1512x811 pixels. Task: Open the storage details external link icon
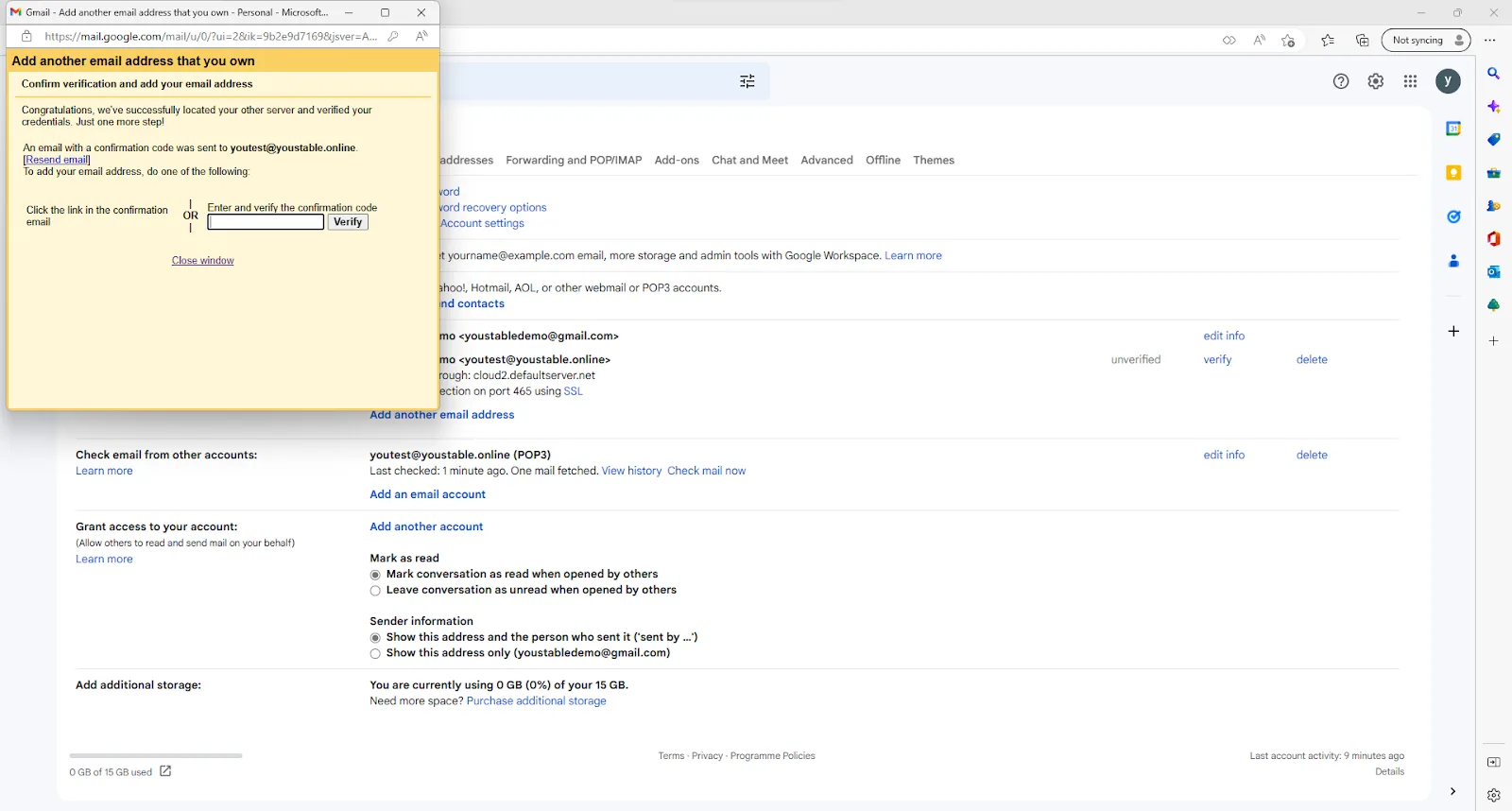point(165,771)
